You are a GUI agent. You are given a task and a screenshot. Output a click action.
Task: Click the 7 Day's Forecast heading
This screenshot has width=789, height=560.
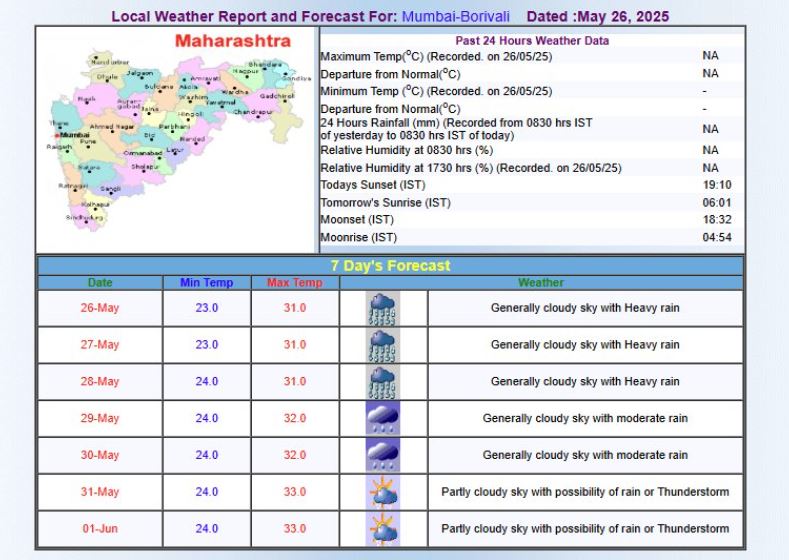pos(390,266)
